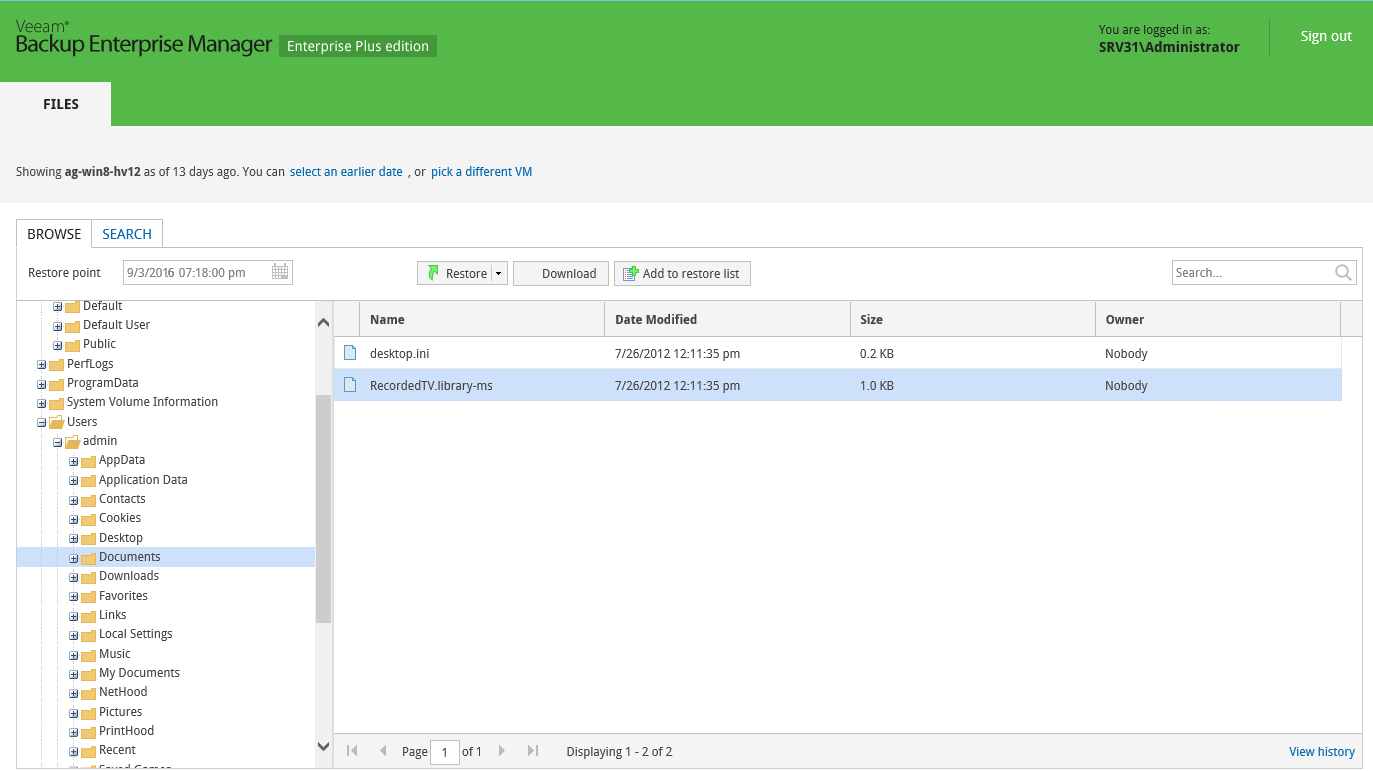The height and width of the screenshot is (771, 1373).
Task: Expand the Default User folder
Action: [58, 326]
